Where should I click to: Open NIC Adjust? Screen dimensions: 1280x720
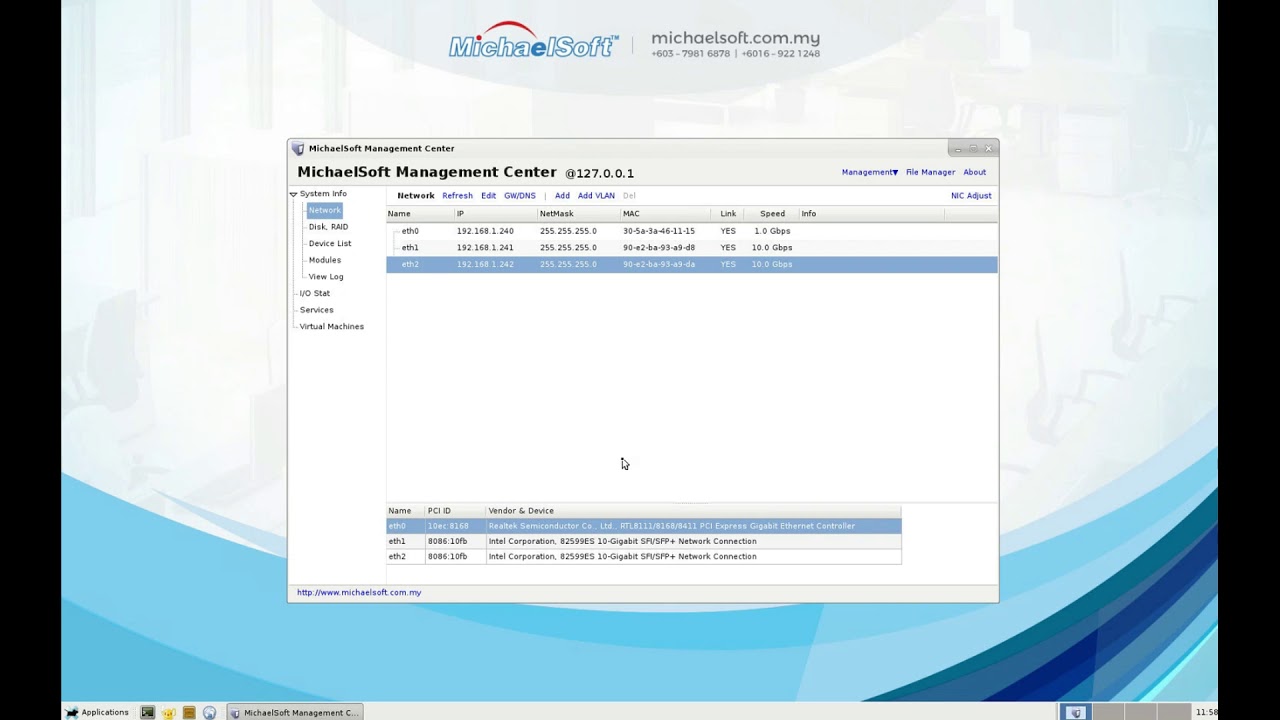pyautogui.click(x=971, y=196)
